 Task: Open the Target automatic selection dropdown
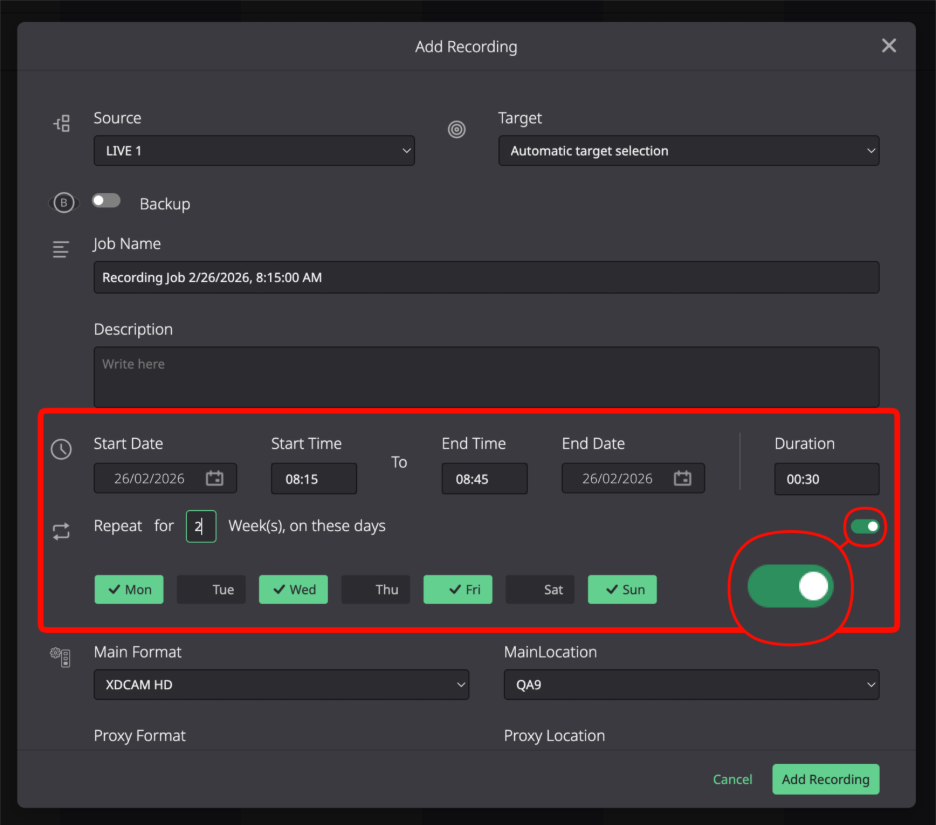tap(689, 150)
